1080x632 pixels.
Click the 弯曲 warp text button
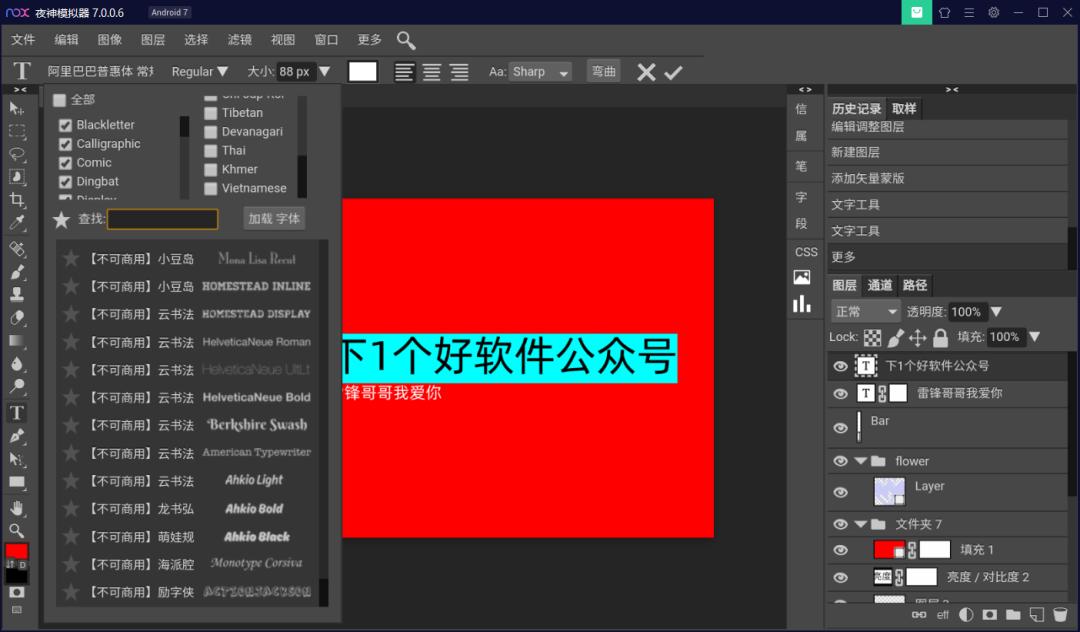[x=603, y=71]
